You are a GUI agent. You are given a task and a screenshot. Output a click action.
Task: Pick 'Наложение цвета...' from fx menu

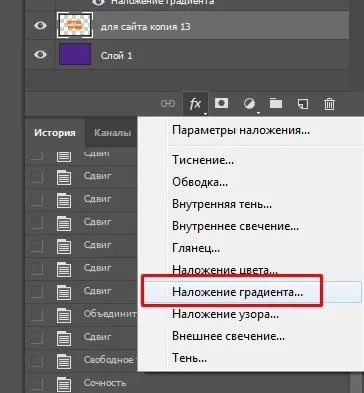(225, 270)
